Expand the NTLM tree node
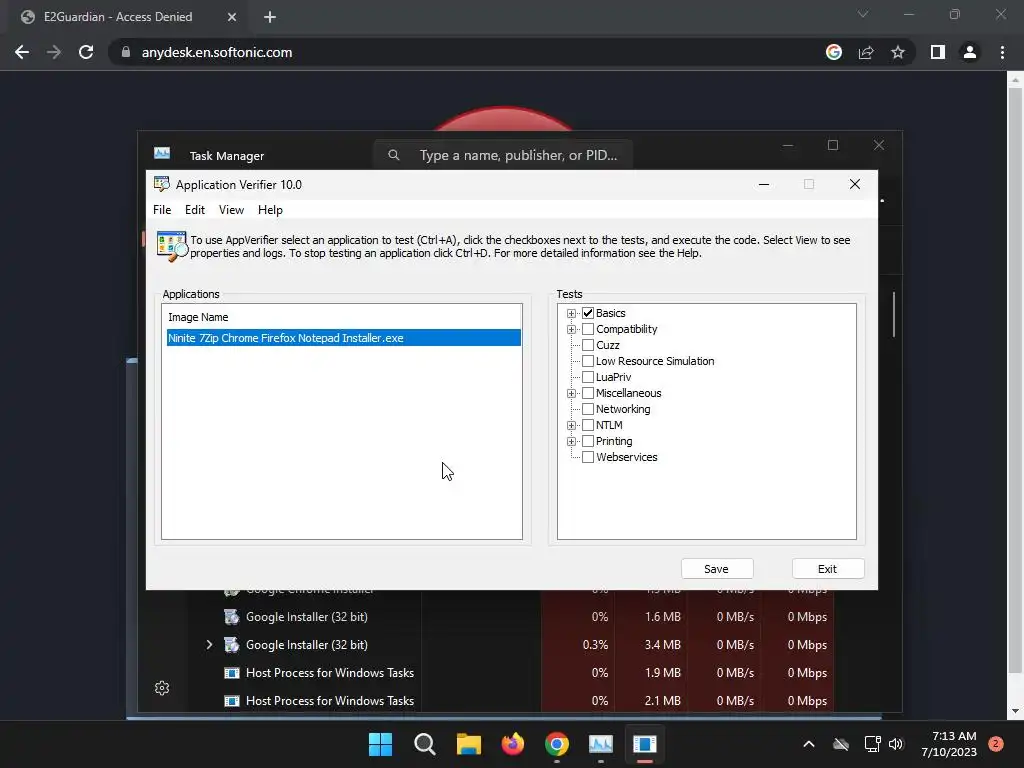Screen dimensions: 1024x768 (571, 425)
